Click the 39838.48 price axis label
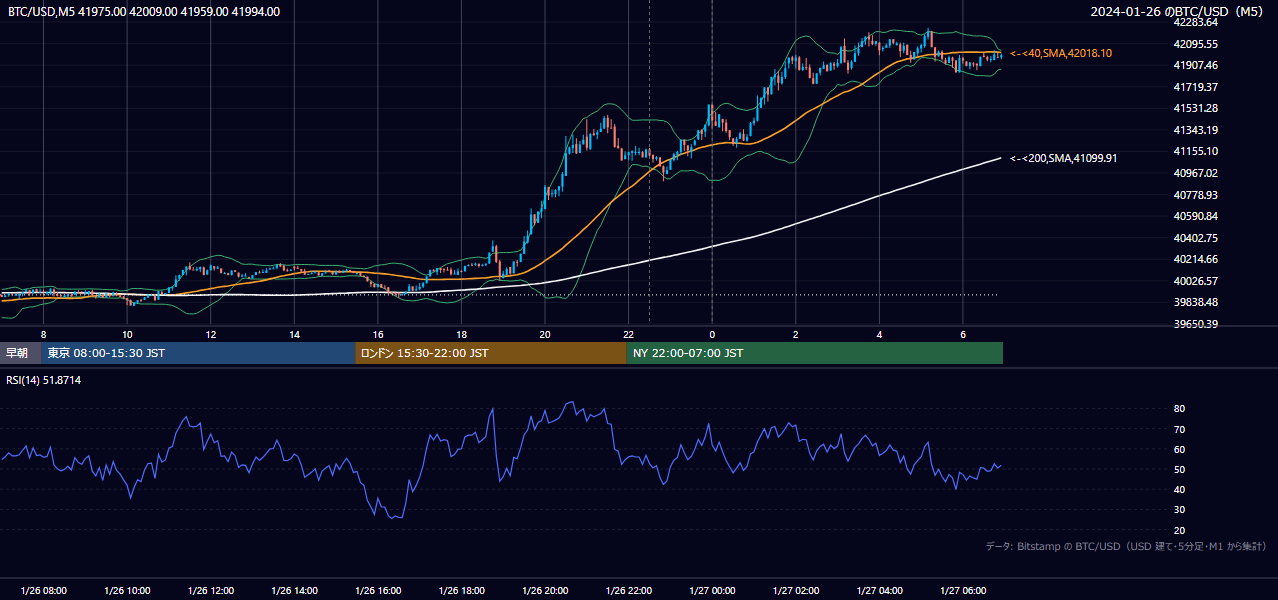This screenshot has height=600, width=1278. (1195, 302)
